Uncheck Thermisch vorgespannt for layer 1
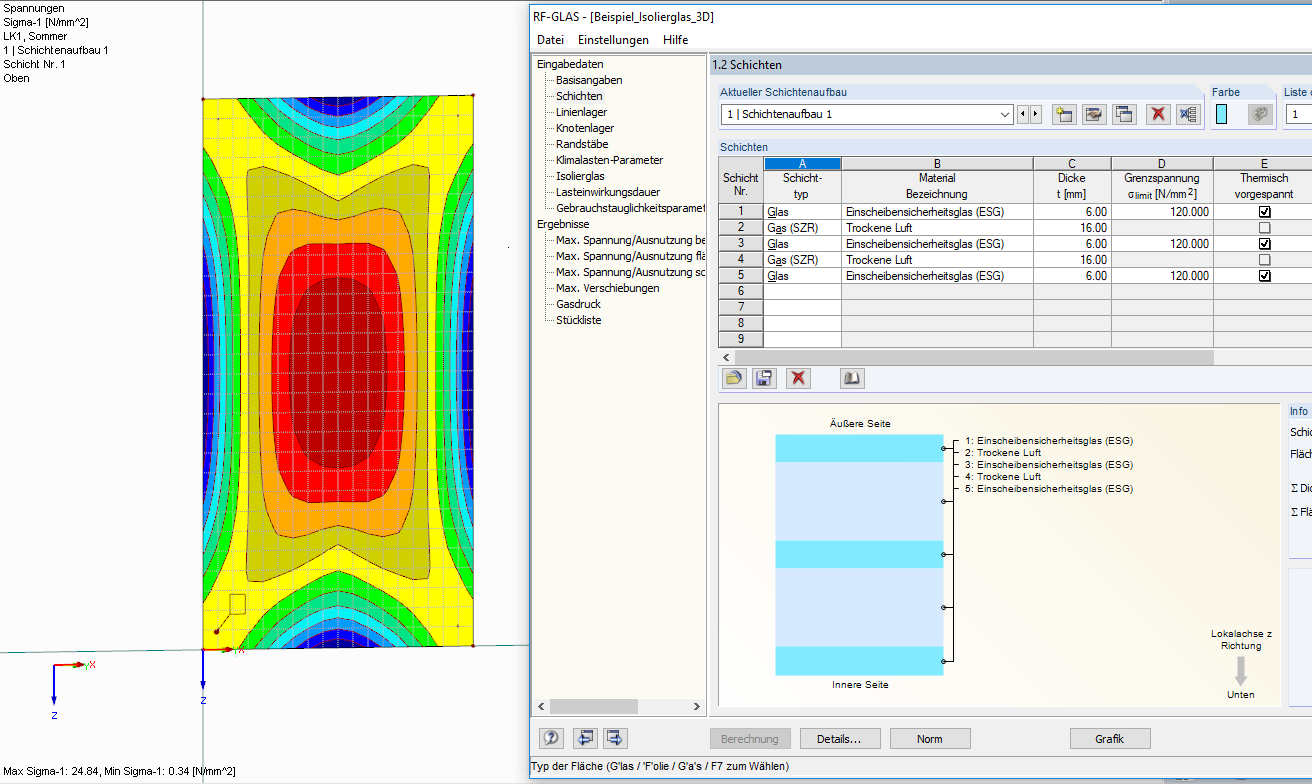This screenshot has width=1312, height=784. pos(1263,211)
